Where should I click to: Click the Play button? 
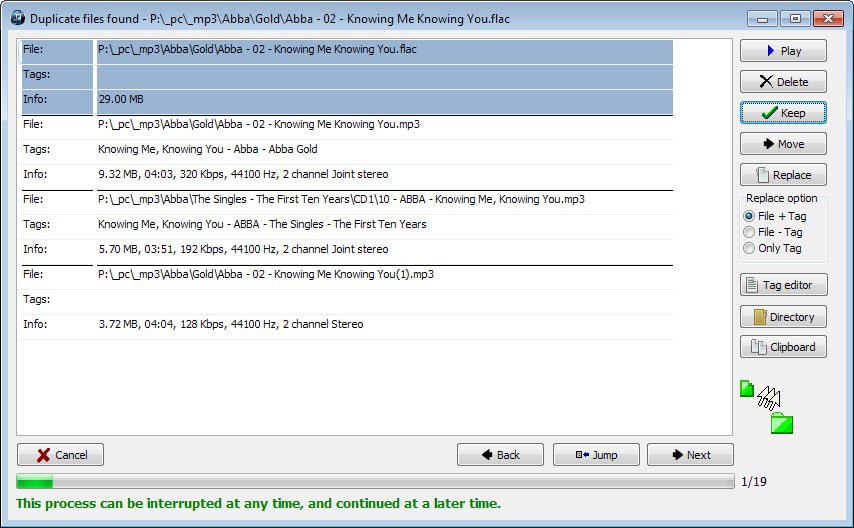click(783, 51)
